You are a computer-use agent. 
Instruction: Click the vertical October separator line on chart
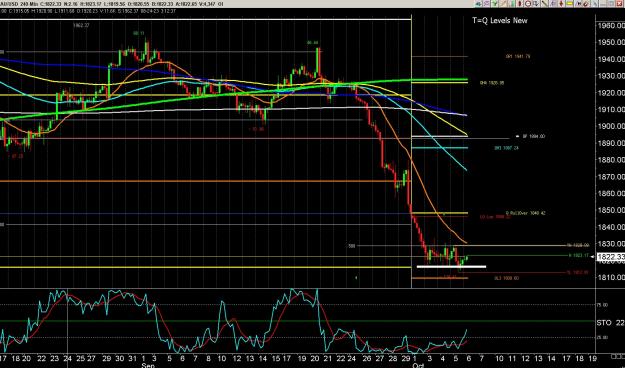pyautogui.click(x=411, y=152)
